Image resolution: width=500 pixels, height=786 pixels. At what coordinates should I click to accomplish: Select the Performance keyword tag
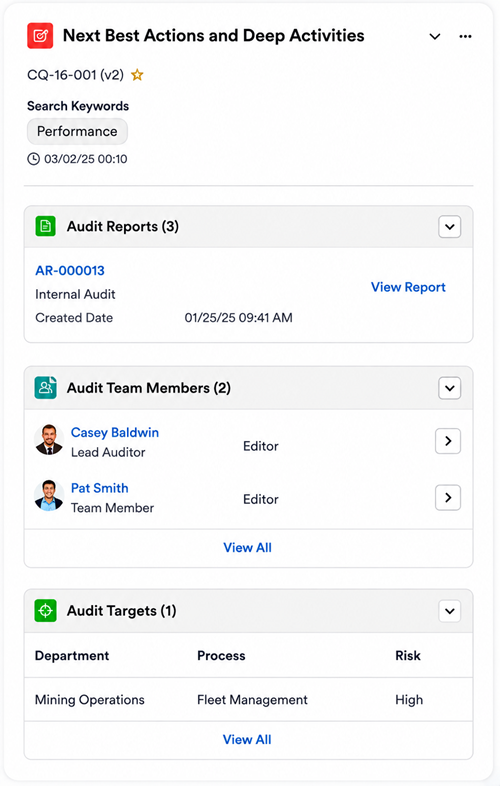[77, 131]
